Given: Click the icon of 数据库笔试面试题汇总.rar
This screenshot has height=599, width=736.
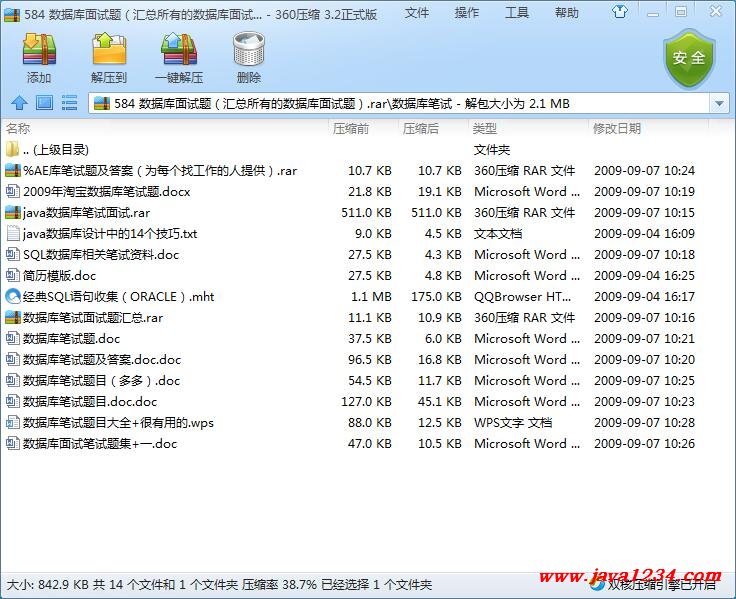Looking at the screenshot, I should [x=13, y=317].
